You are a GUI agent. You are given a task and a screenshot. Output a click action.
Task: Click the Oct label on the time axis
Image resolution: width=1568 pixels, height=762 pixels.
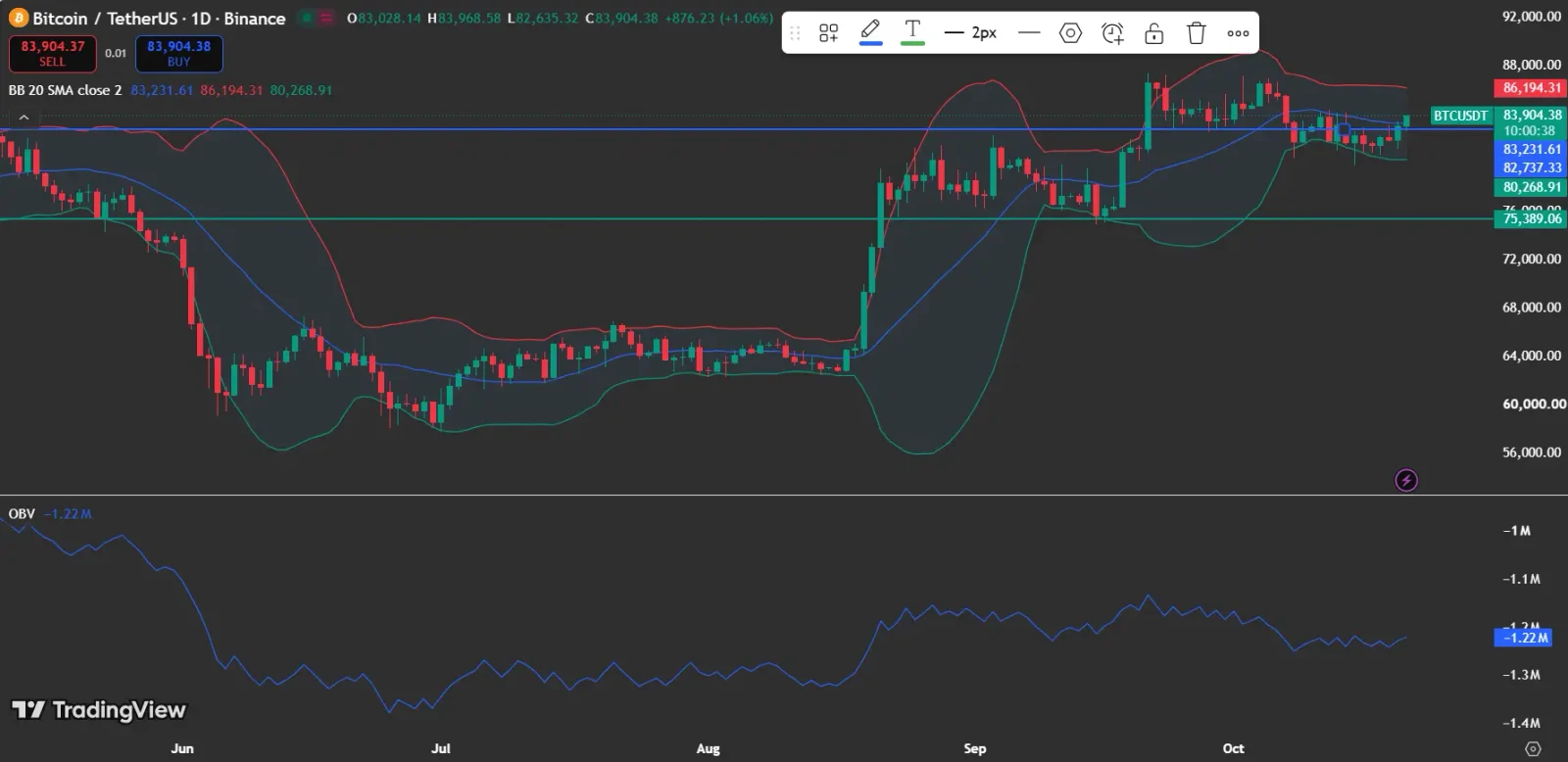1233,748
